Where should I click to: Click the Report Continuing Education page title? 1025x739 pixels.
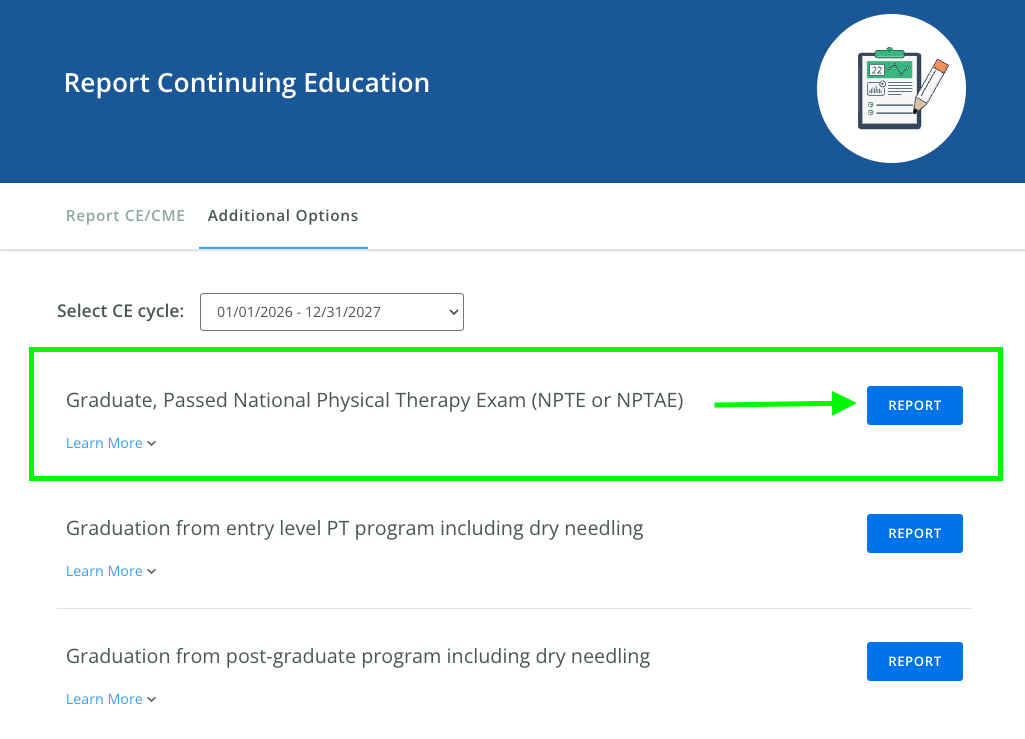pyautogui.click(x=247, y=83)
